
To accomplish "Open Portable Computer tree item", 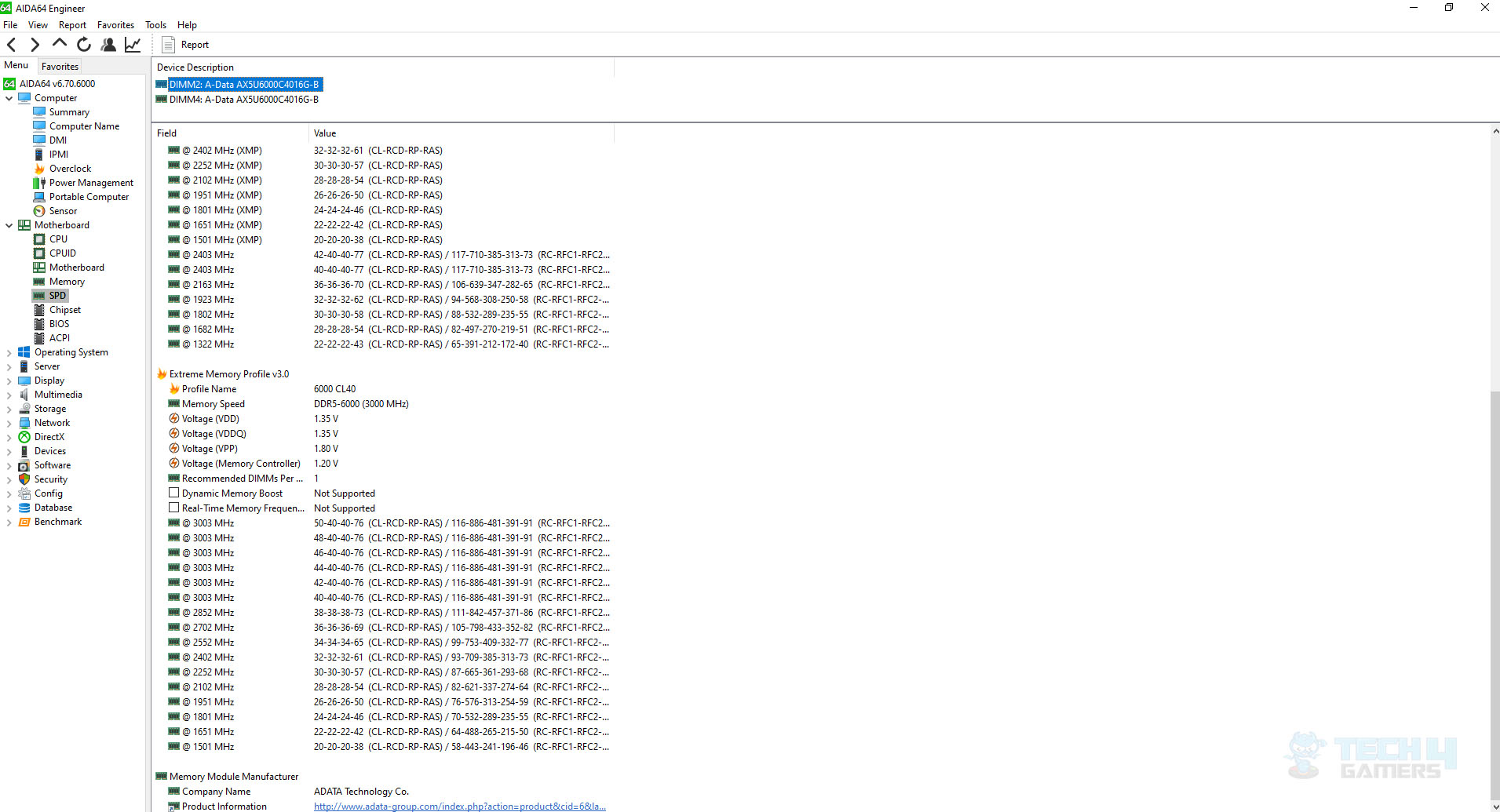I will pos(89,197).
